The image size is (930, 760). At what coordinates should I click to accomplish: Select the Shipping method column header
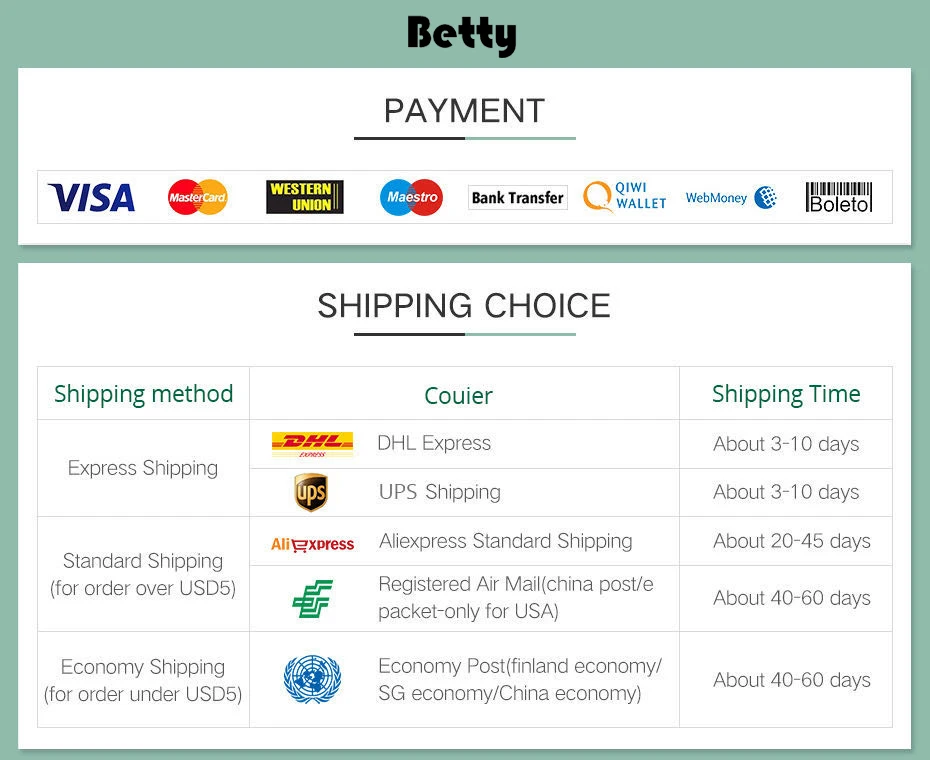point(144,394)
